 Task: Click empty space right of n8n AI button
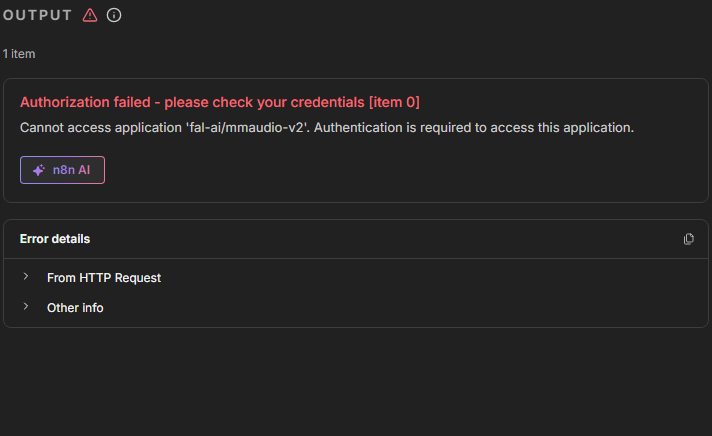[x=400, y=171]
